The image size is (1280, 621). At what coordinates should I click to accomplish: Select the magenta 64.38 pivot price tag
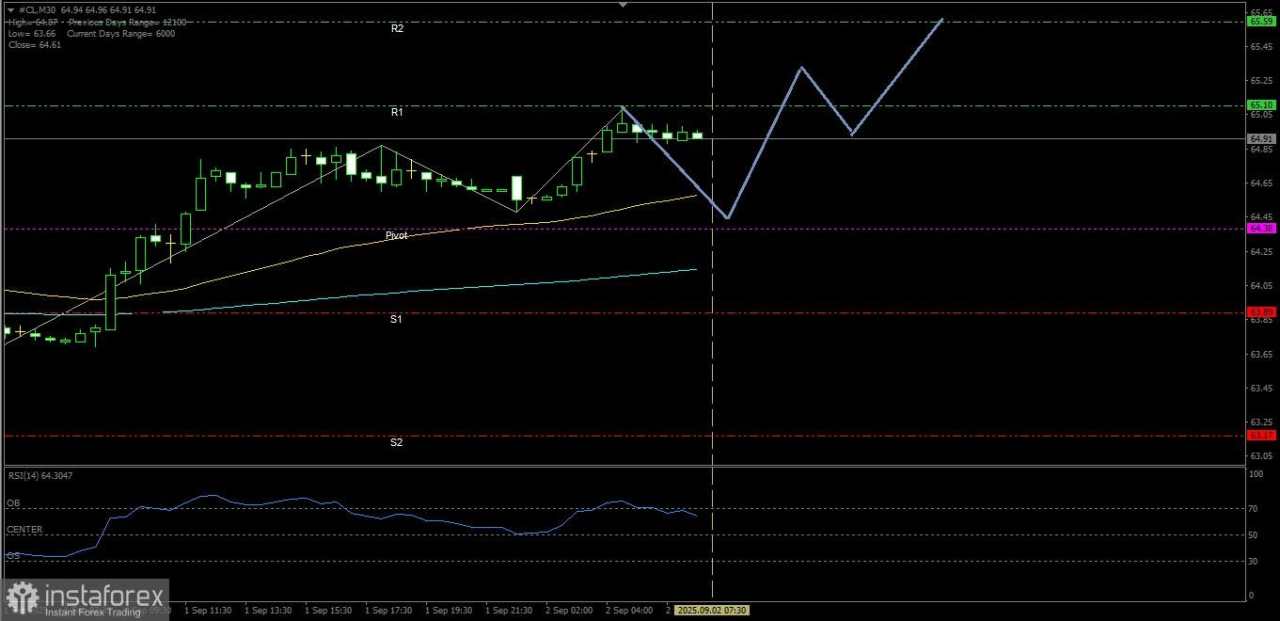(1261, 228)
